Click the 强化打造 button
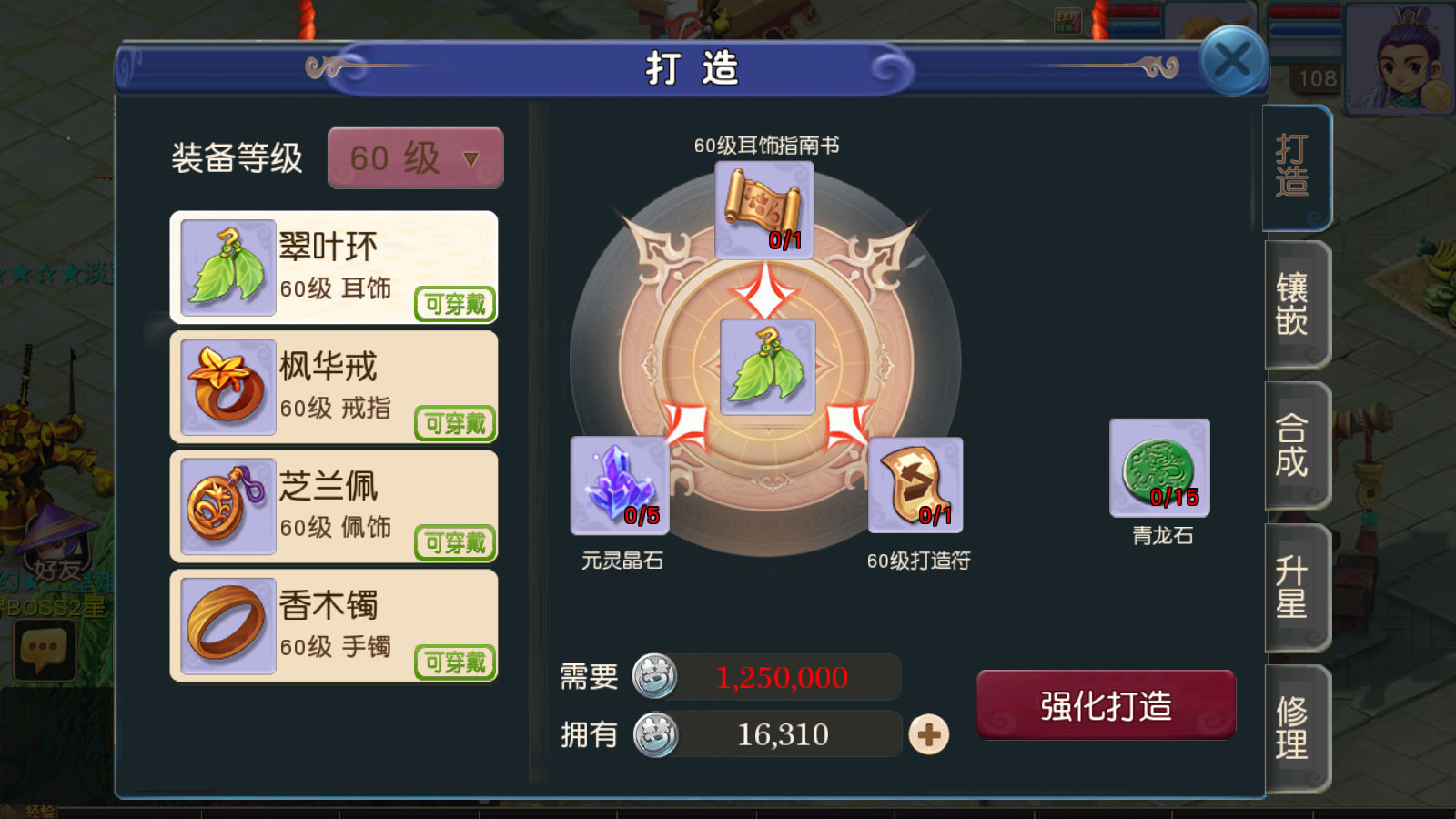Image resolution: width=1456 pixels, height=819 pixels. pyautogui.click(x=1106, y=705)
